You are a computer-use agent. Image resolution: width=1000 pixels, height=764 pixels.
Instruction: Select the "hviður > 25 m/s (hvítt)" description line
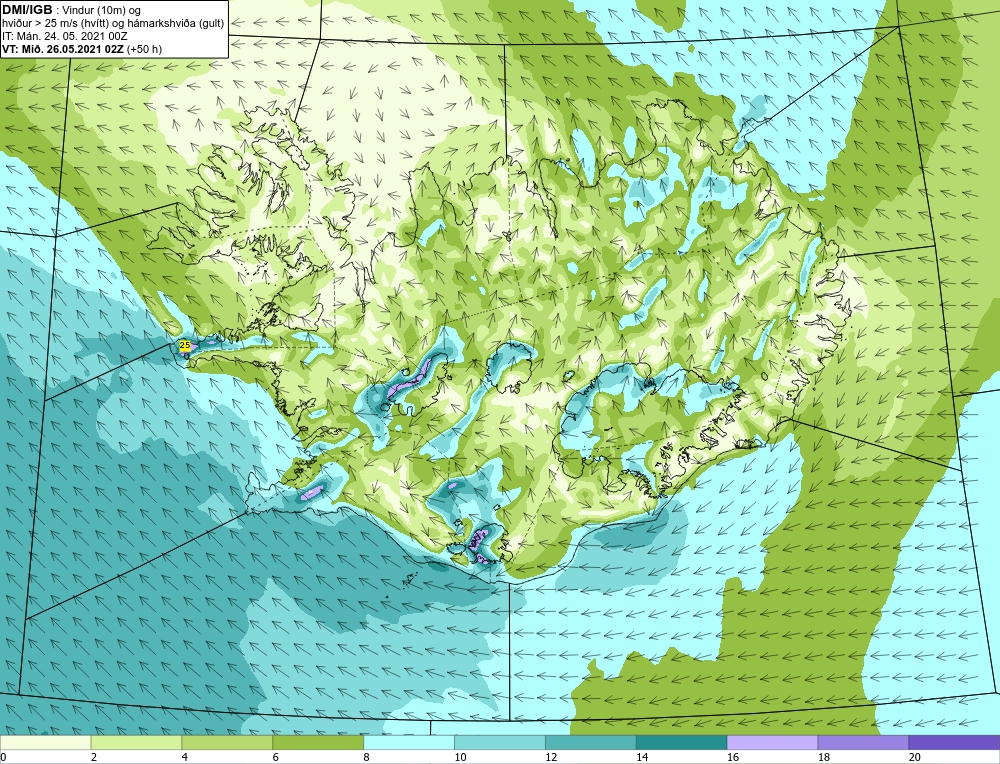point(114,23)
